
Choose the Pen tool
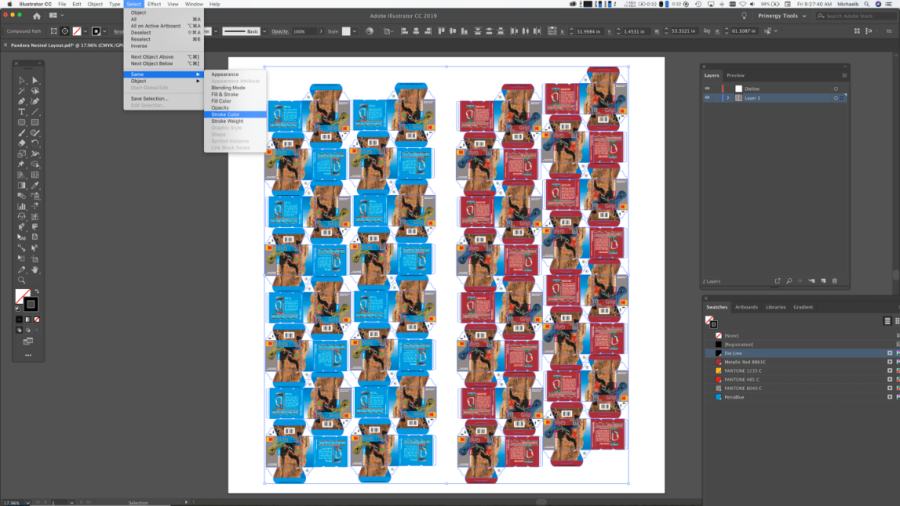(21, 100)
